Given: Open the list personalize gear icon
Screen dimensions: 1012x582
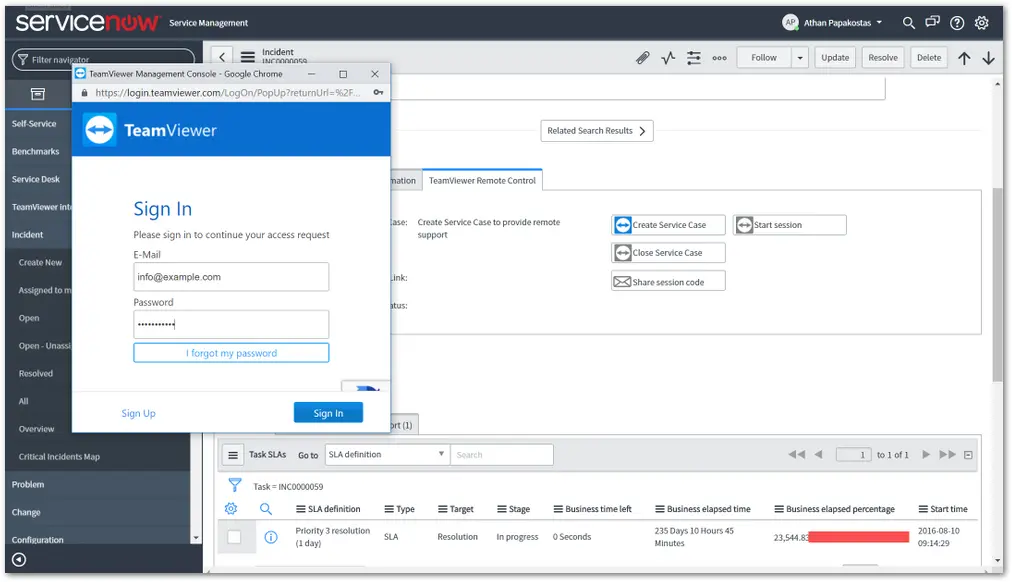Looking at the screenshot, I should (x=230, y=508).
